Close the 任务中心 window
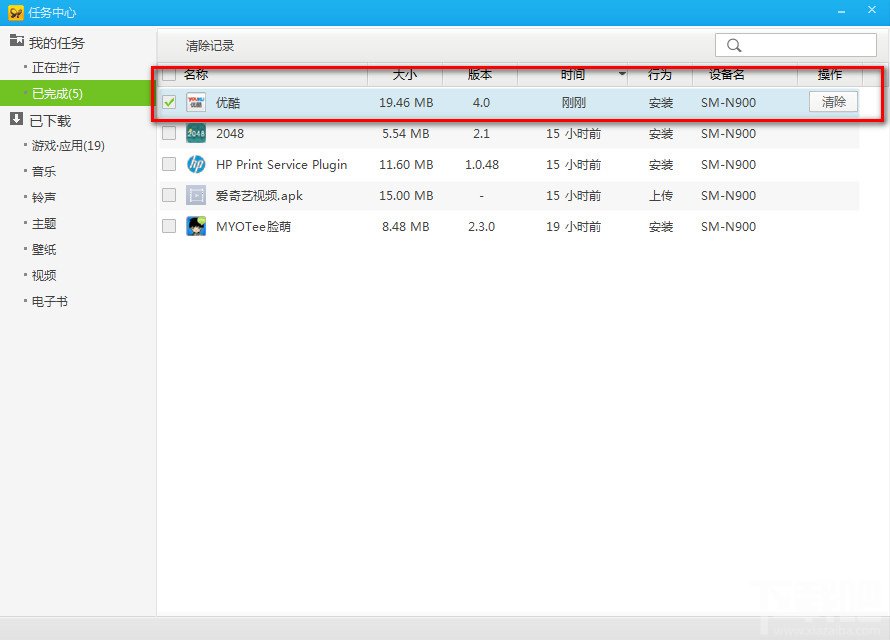Viewport: 890px width, 640px height. 872,10
